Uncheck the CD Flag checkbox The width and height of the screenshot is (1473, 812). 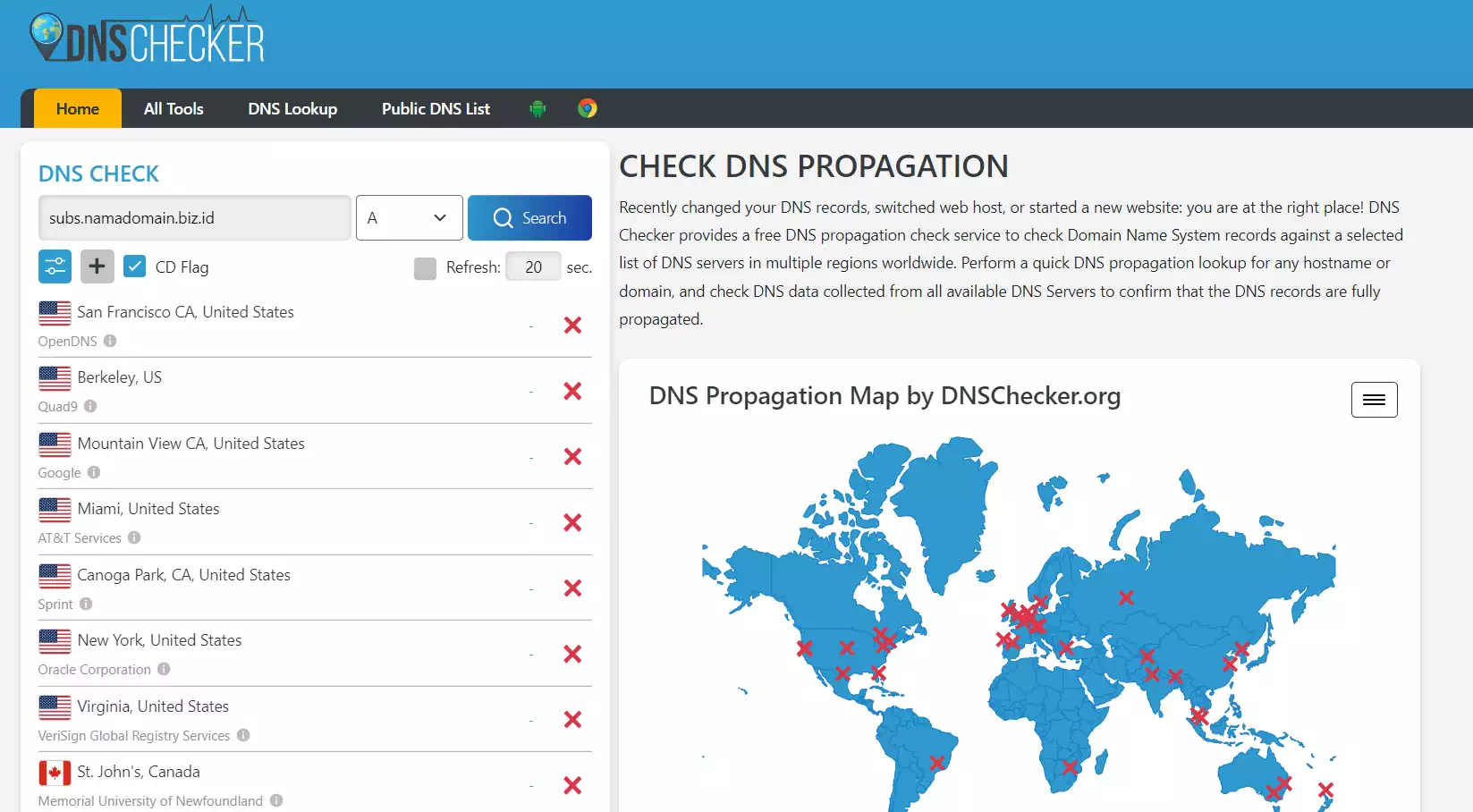coord(135,266)
